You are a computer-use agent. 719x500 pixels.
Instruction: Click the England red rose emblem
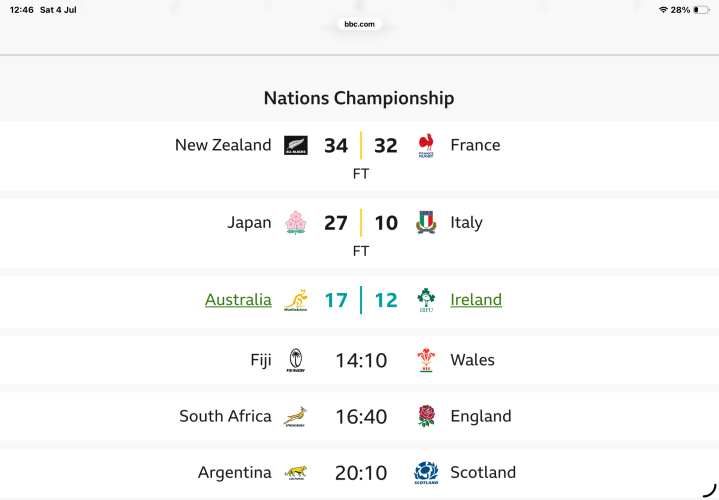click(x=426, y=417)
